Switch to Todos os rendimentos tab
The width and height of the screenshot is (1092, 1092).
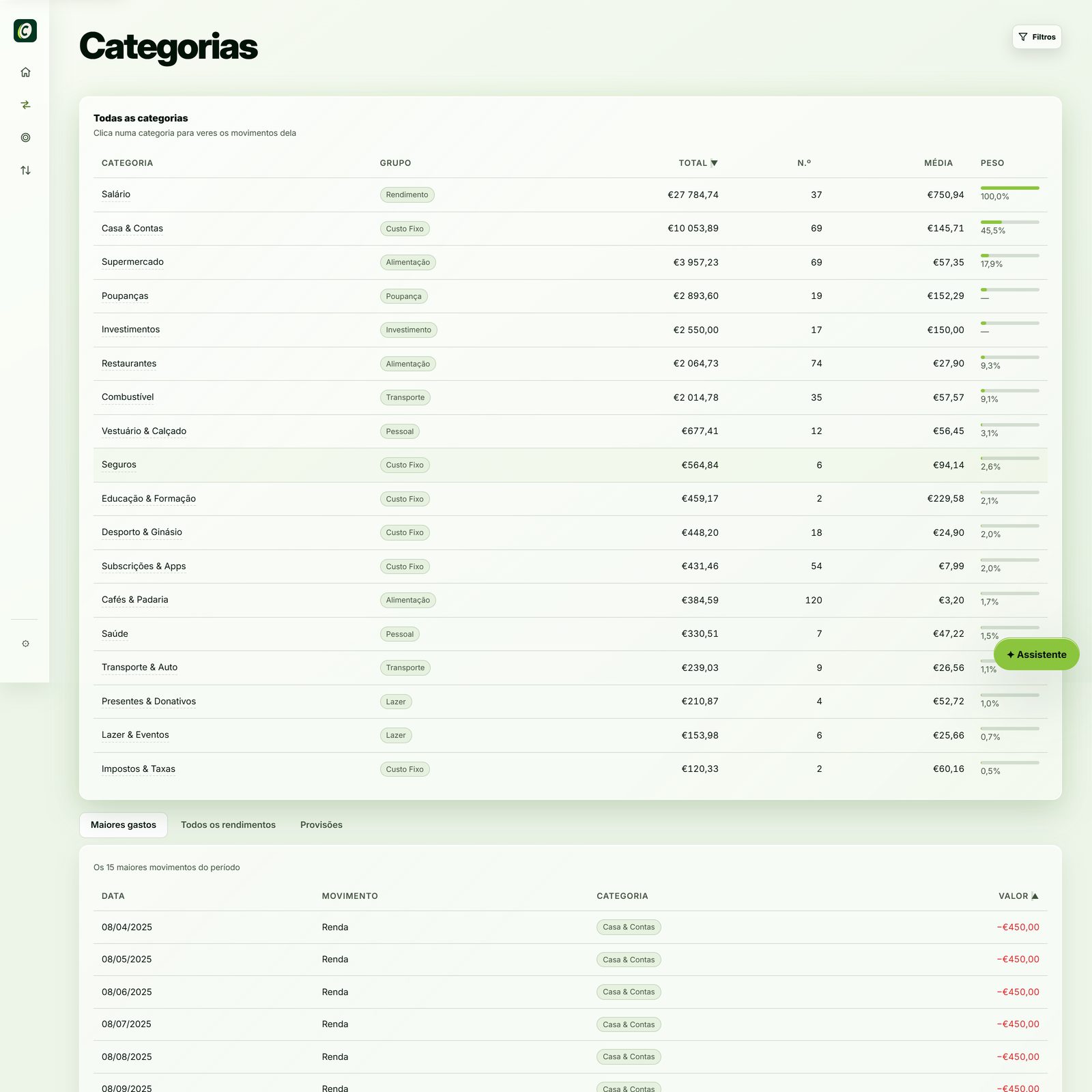[x=228, y=825]
